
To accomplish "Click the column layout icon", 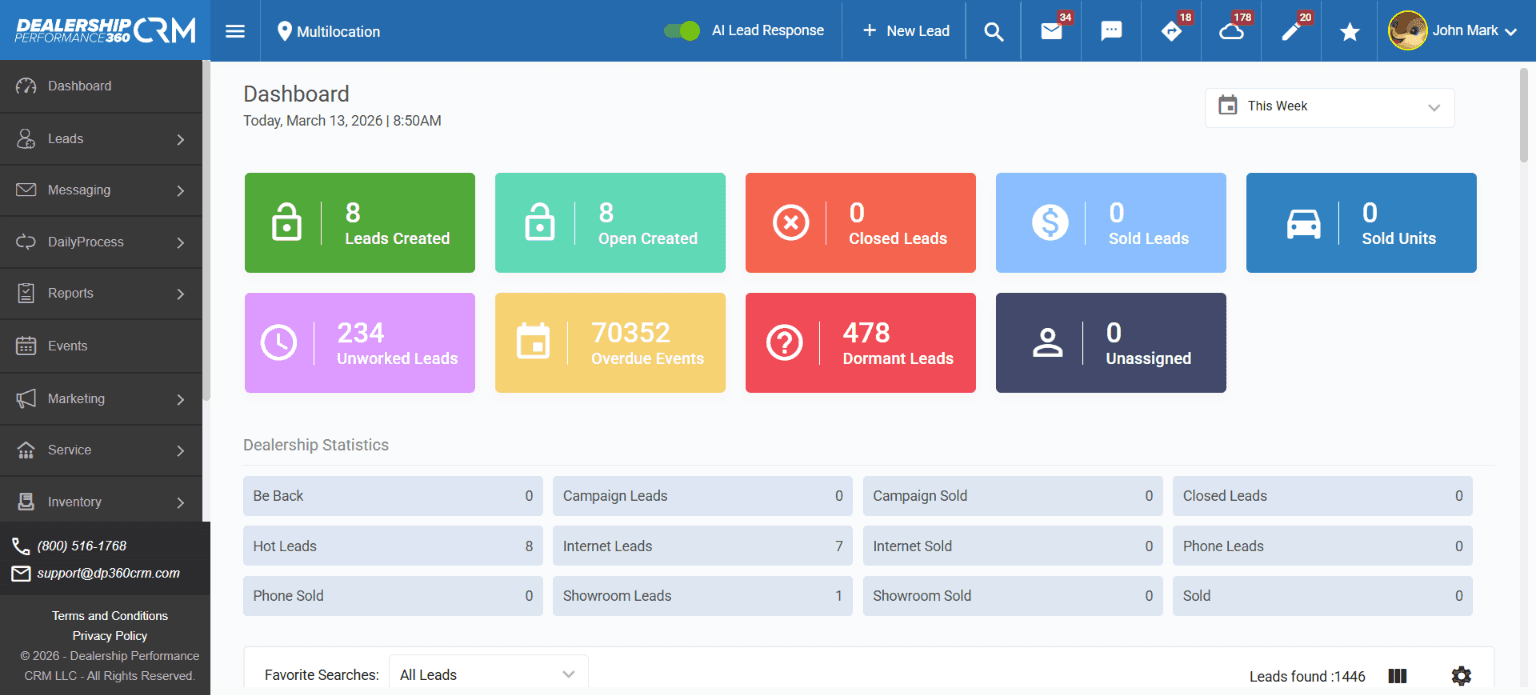I will tap(1398, 677).
